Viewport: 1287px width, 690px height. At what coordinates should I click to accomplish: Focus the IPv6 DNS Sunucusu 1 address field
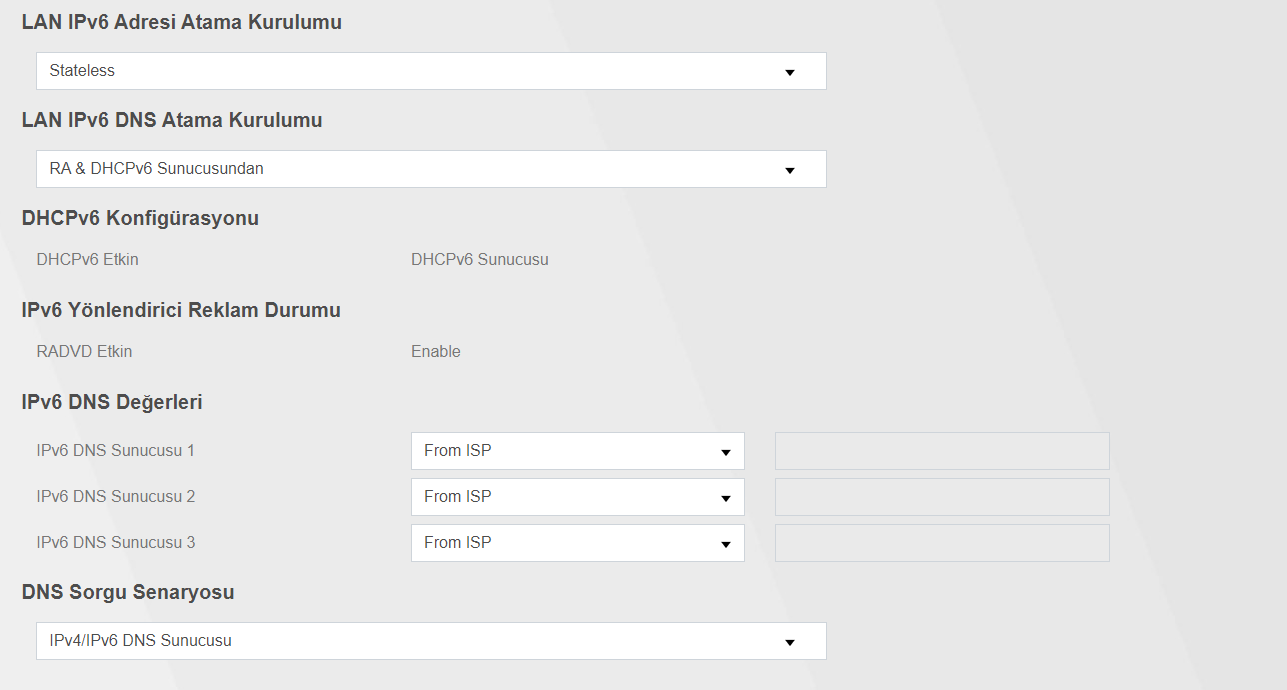[942, 451]
